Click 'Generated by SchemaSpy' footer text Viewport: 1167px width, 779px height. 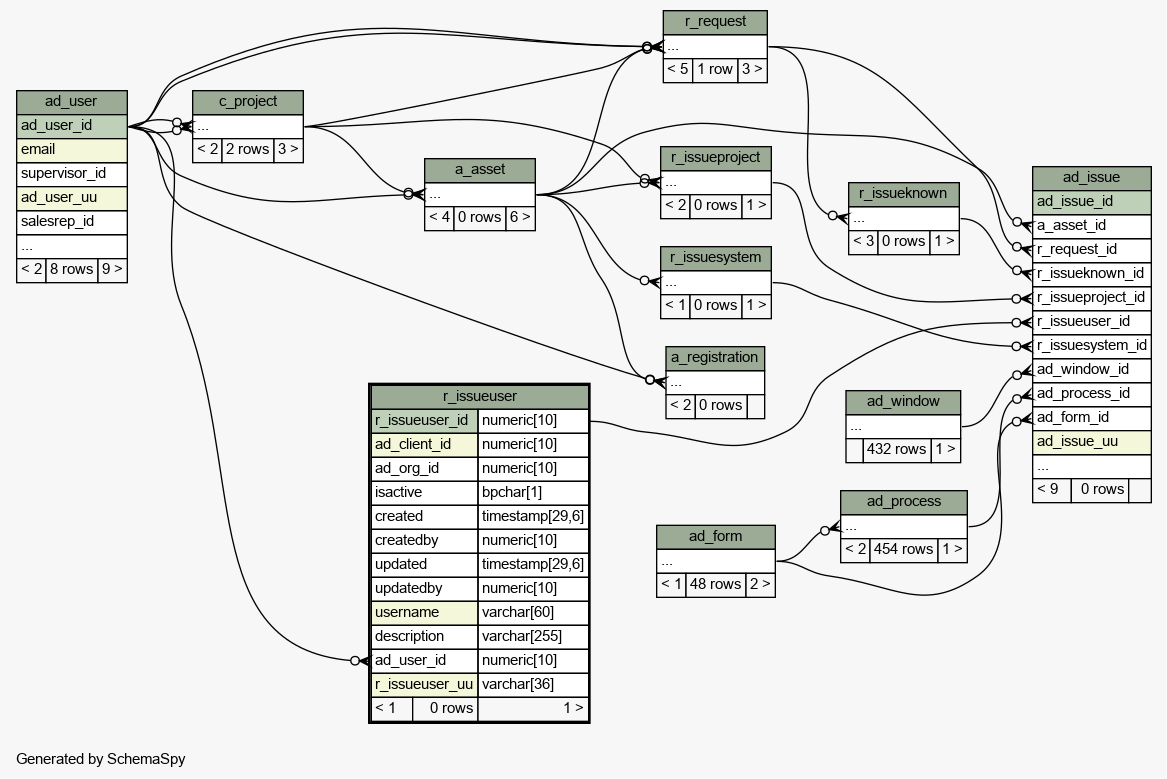coord(100,759)
